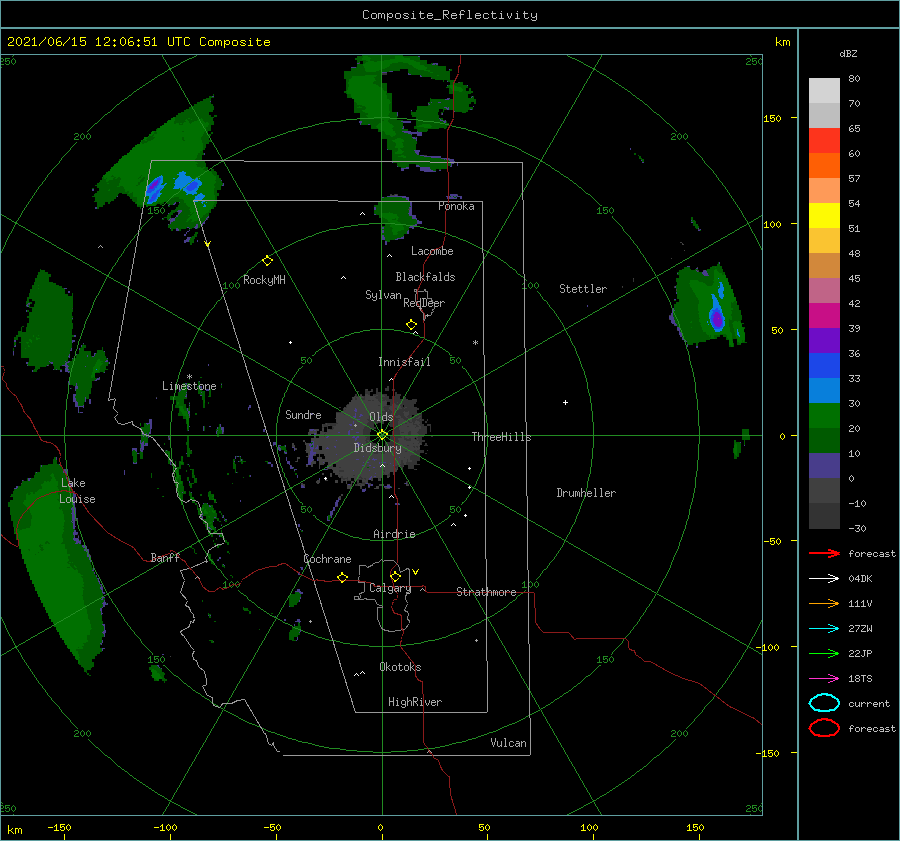This screenshot has height=841, width=900.
Task: Click the Didsbury town label
Action: pyautogui.click(x=377, y=448)
